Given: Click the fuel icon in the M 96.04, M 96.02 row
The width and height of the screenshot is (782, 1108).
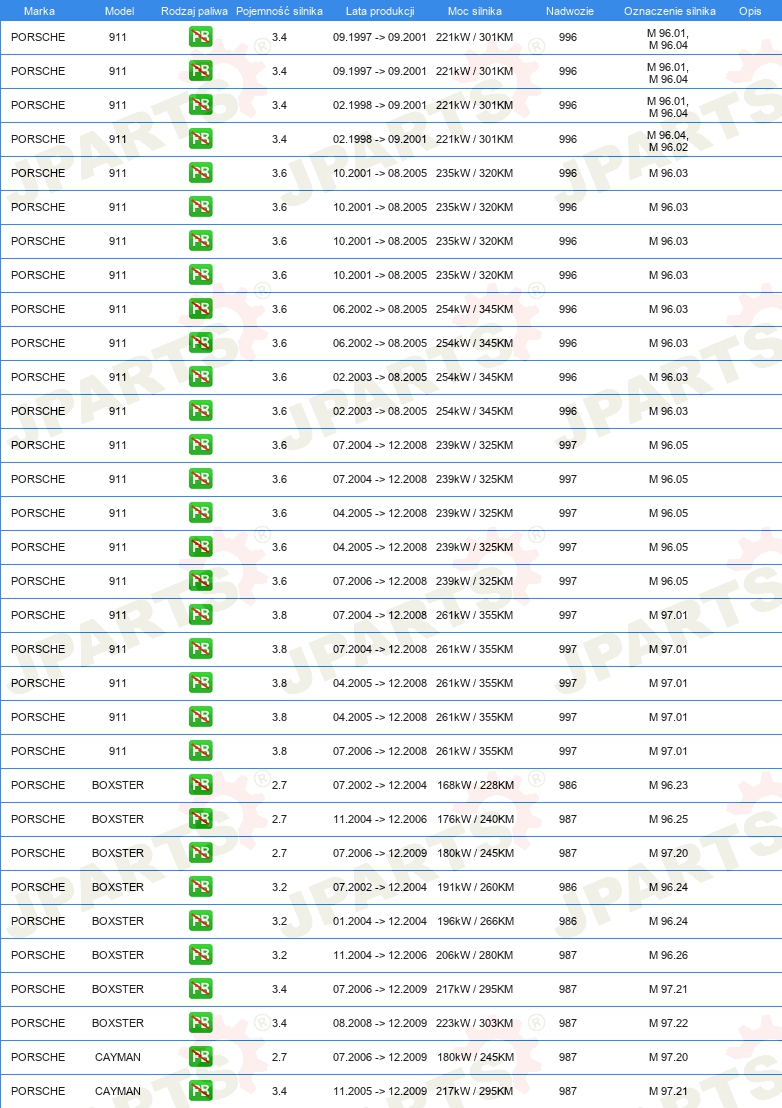Looking at the screenshot, I should coord(201,139).
